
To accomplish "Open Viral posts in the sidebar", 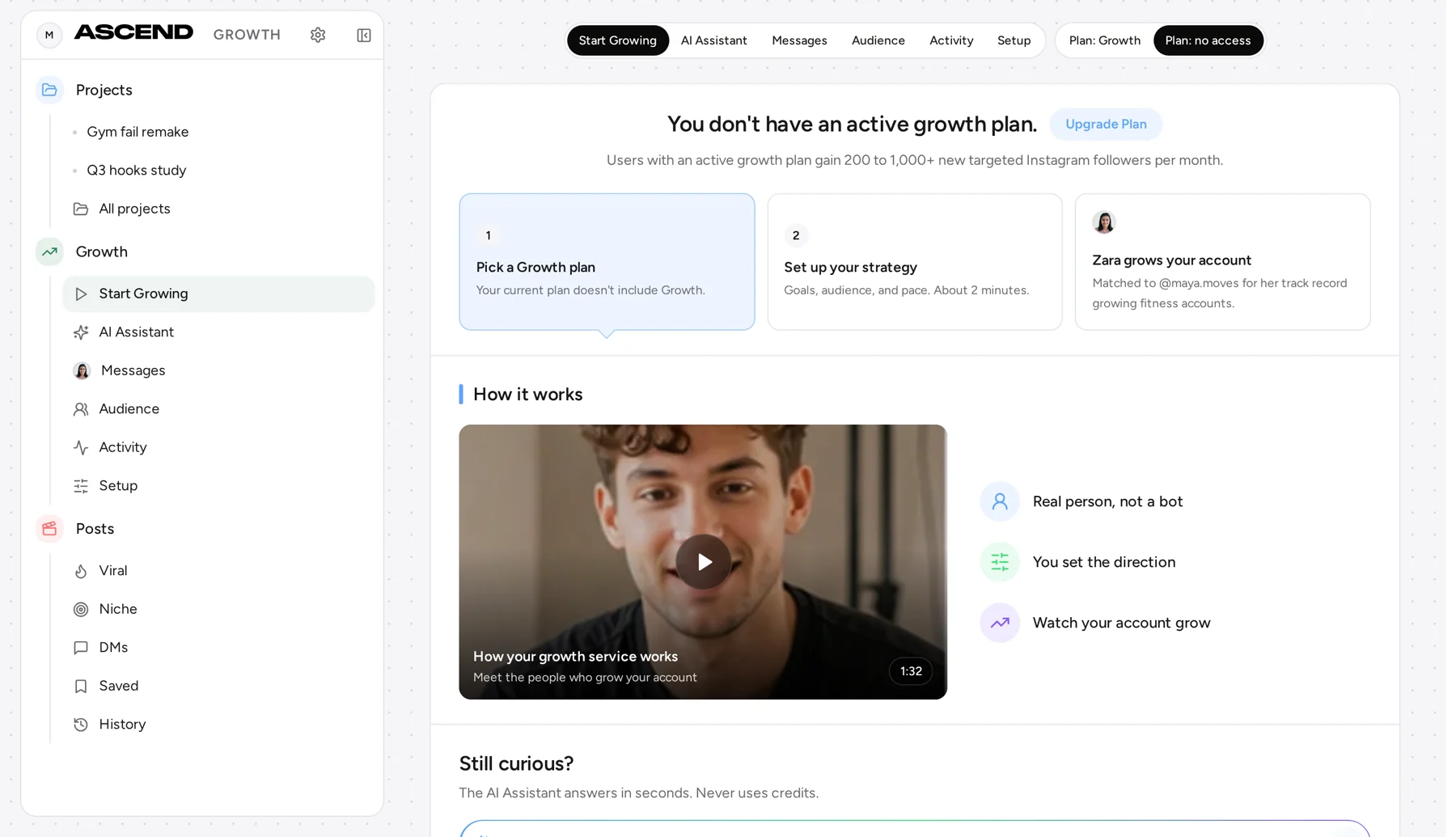I will [218, 571].
